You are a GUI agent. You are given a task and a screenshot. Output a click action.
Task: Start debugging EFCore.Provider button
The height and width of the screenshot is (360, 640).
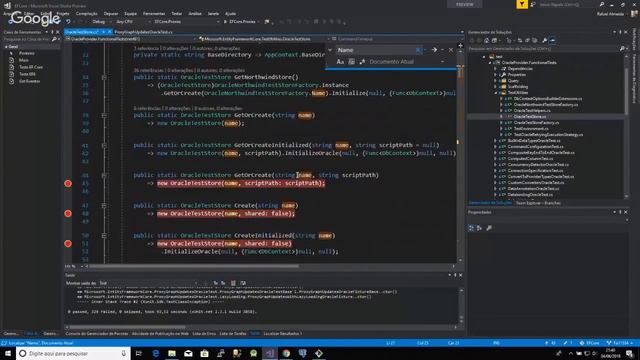pyautogui.click(x=240, y=22)
